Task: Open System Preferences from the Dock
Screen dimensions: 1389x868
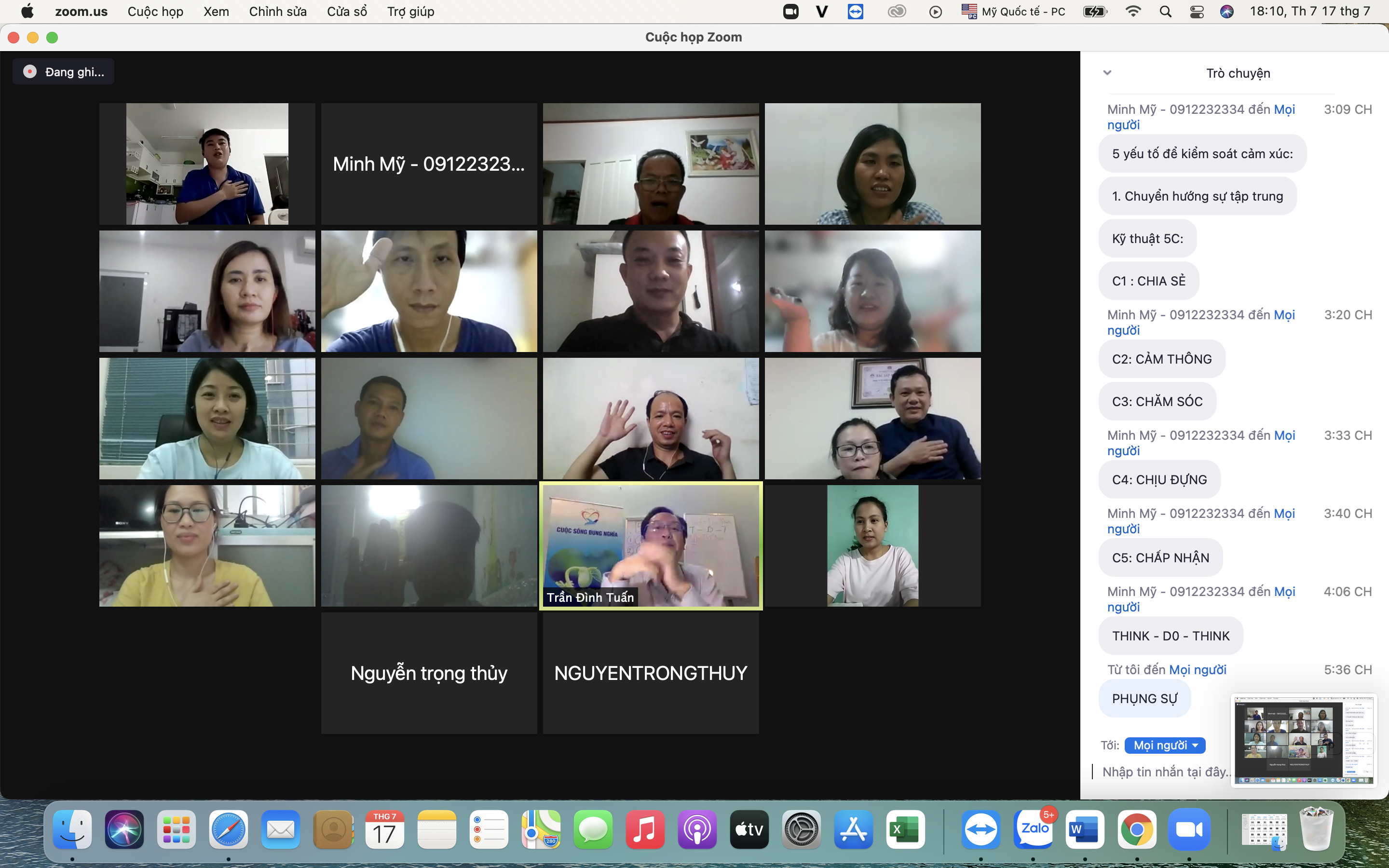Action: pos(801,829)
